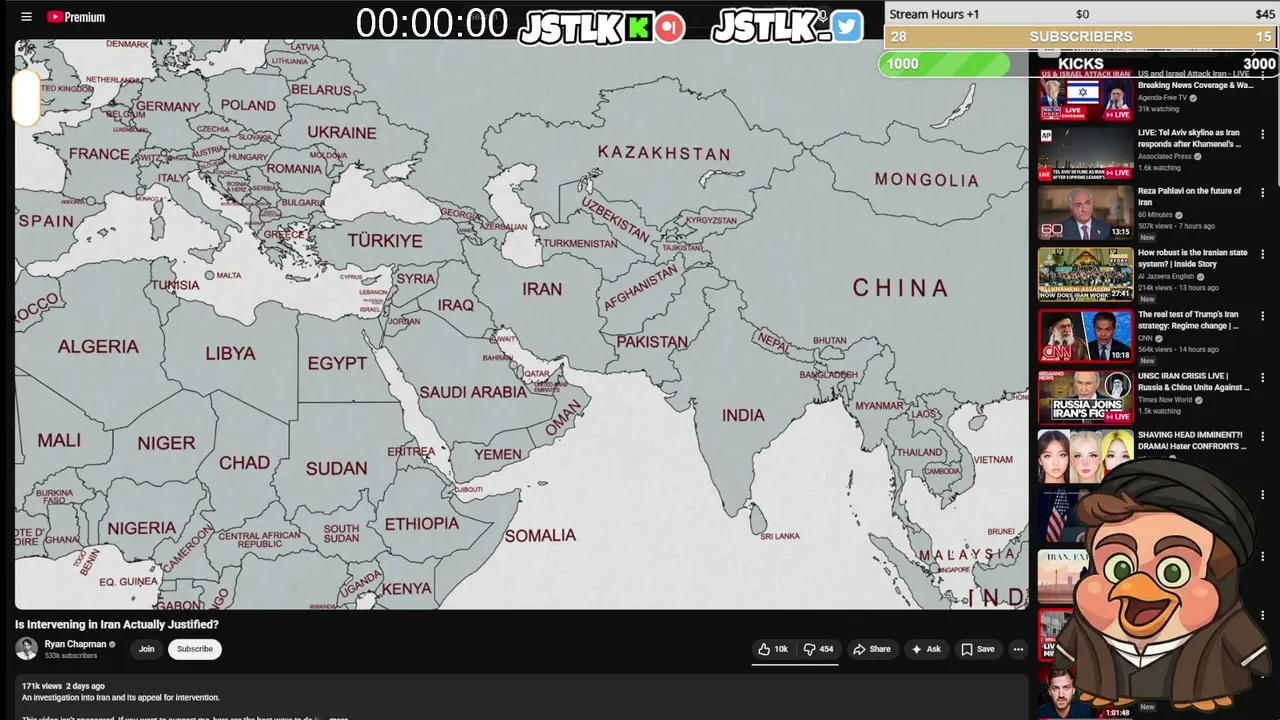Image resolution: width=1280 pixels, height=720 pixels.
Task: Click '171k views 2 days ago' description text
Action: tap(63, 686)
